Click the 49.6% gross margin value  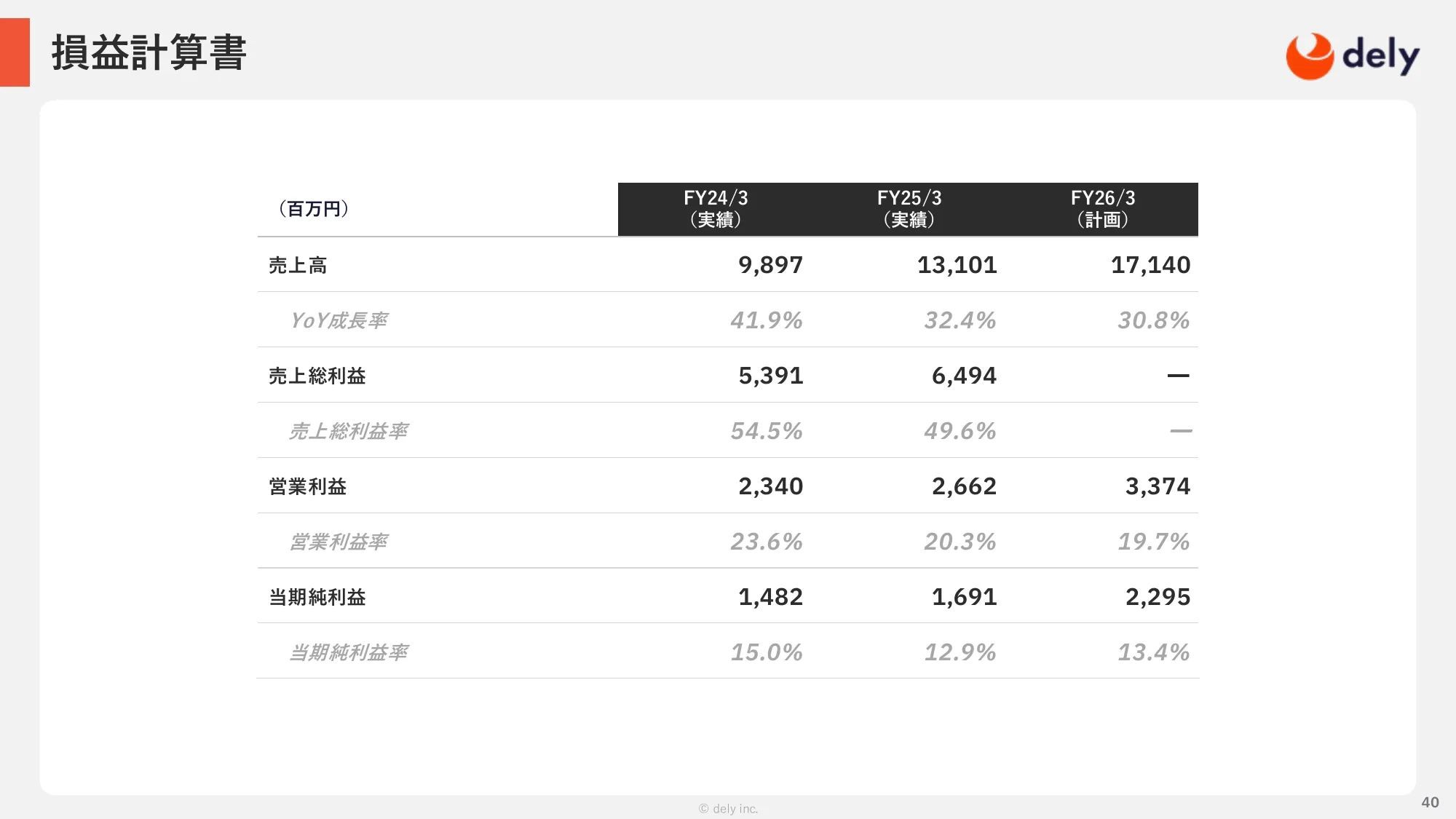pyautogui.click(x=960, y=431)
